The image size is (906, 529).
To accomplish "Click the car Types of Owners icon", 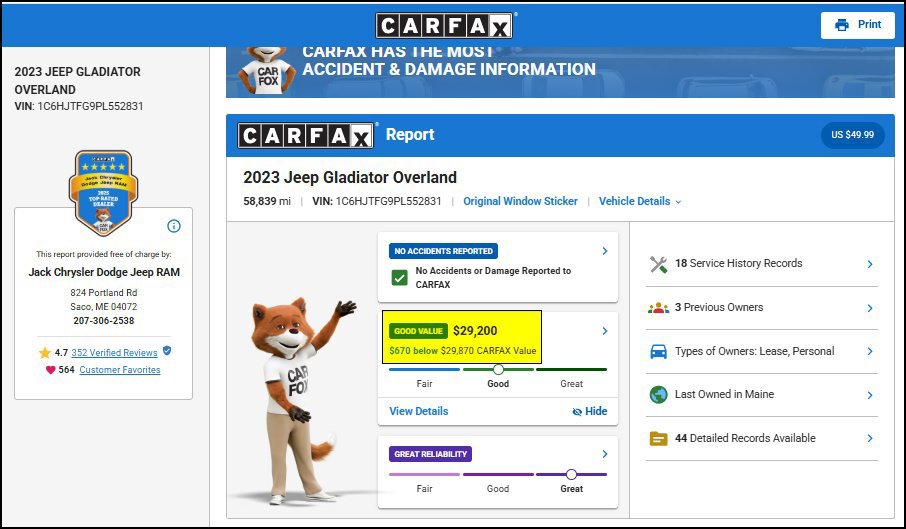I will (659, 351).
